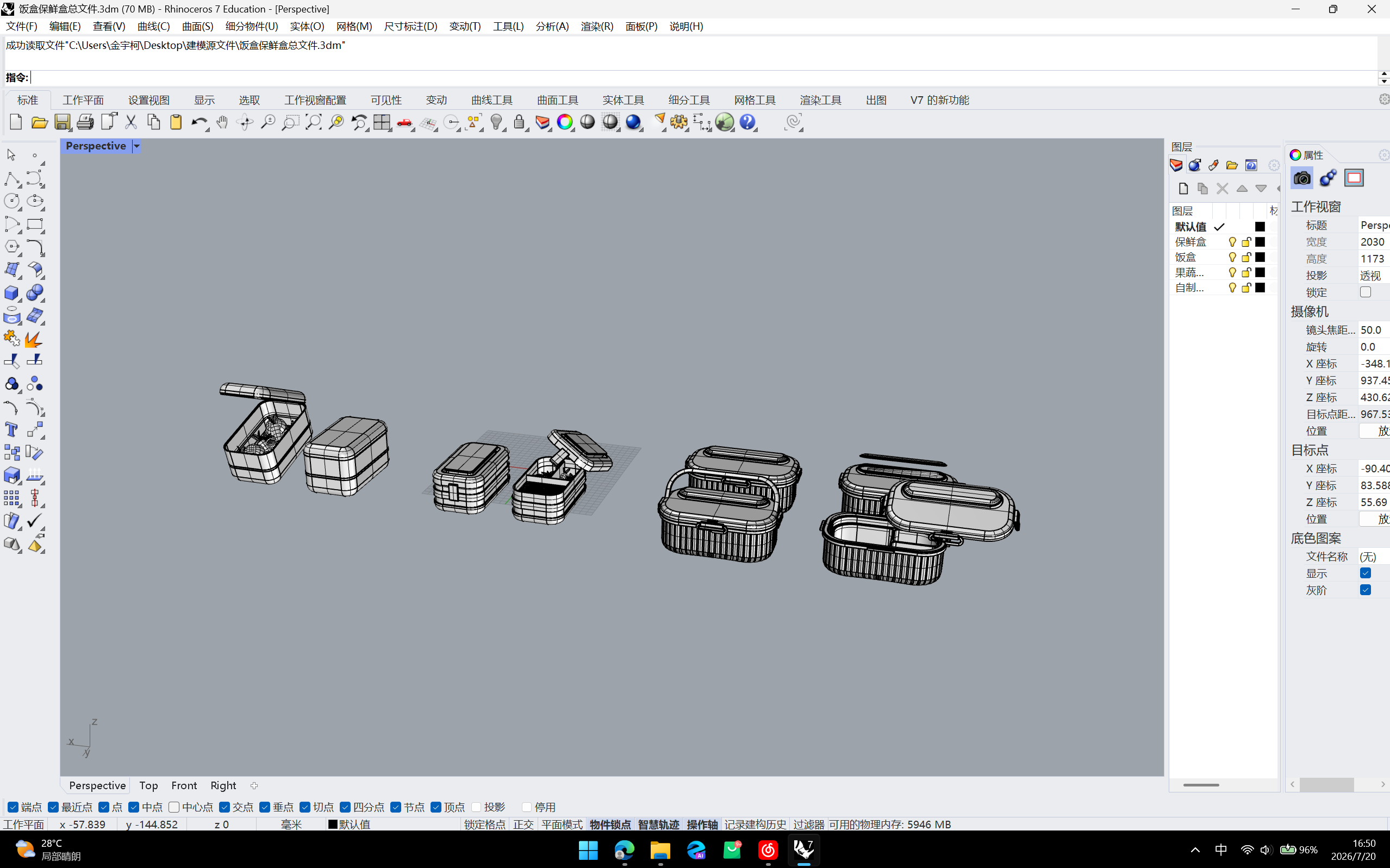This screenshot has width=1390, height=868.
Task: Toggle the 锁定 viewport checkbox
Action: (x=1366, y=292)
